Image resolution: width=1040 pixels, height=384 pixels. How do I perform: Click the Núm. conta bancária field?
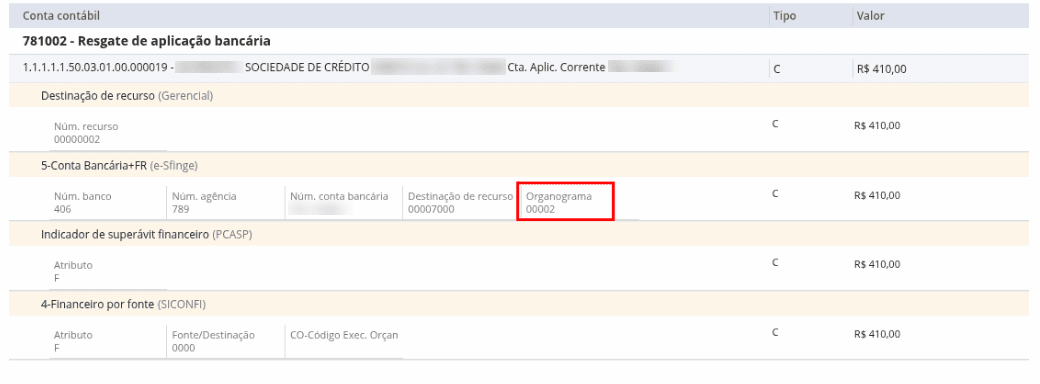344,202
